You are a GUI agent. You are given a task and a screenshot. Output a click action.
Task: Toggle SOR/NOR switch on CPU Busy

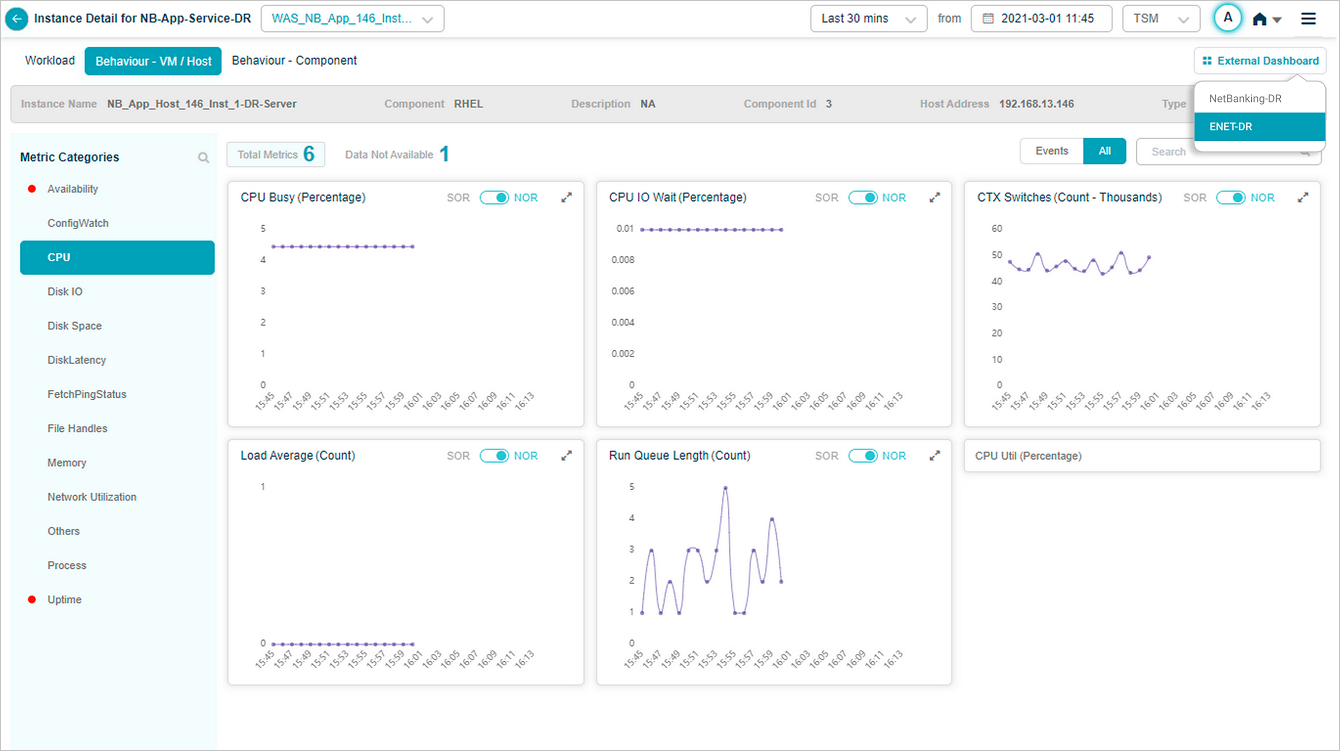(494, 198)
